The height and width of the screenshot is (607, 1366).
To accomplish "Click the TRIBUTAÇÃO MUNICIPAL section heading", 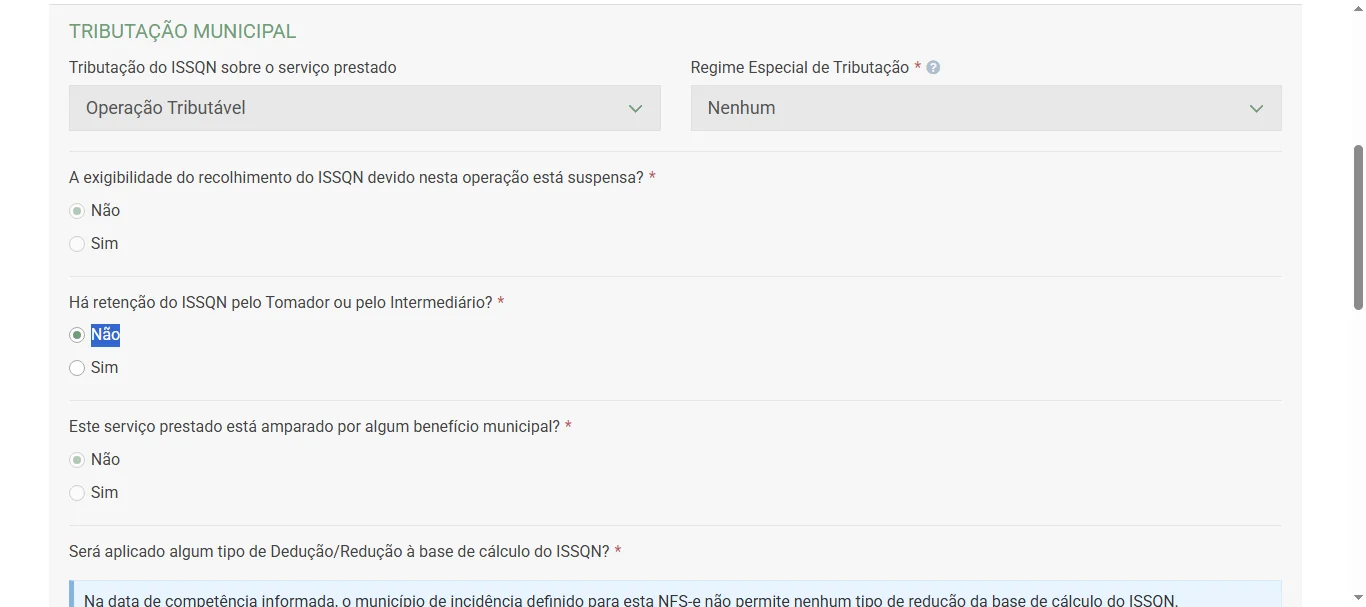I will click(182, 31).
